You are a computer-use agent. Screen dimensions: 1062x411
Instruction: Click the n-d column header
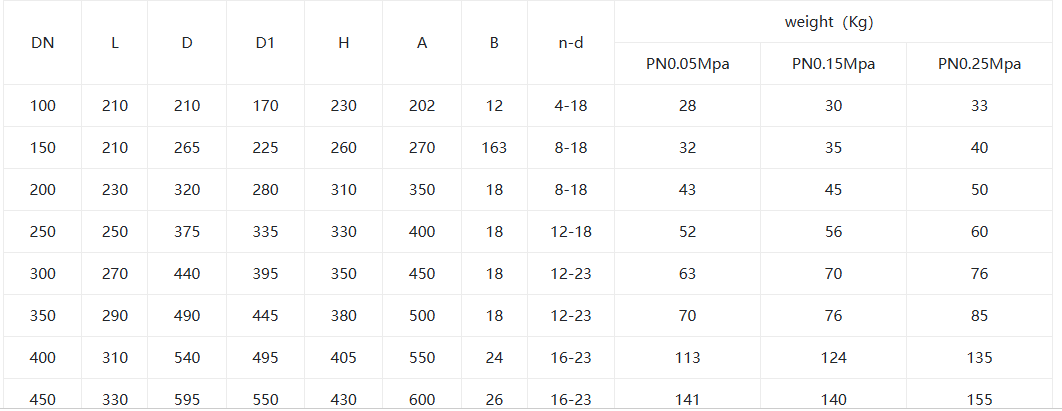[570, 43]
